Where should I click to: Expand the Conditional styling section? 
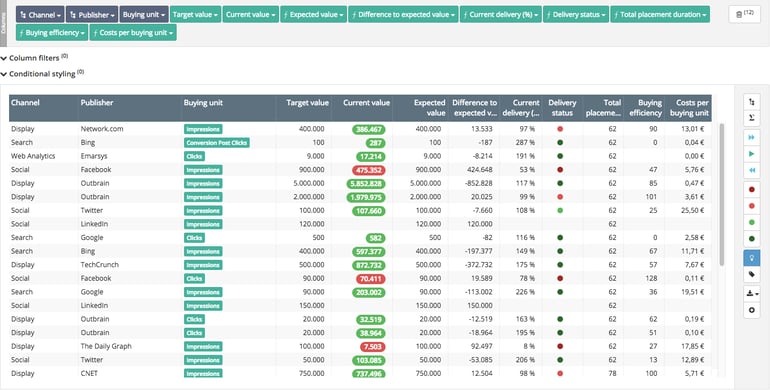(x=42, y=74)
